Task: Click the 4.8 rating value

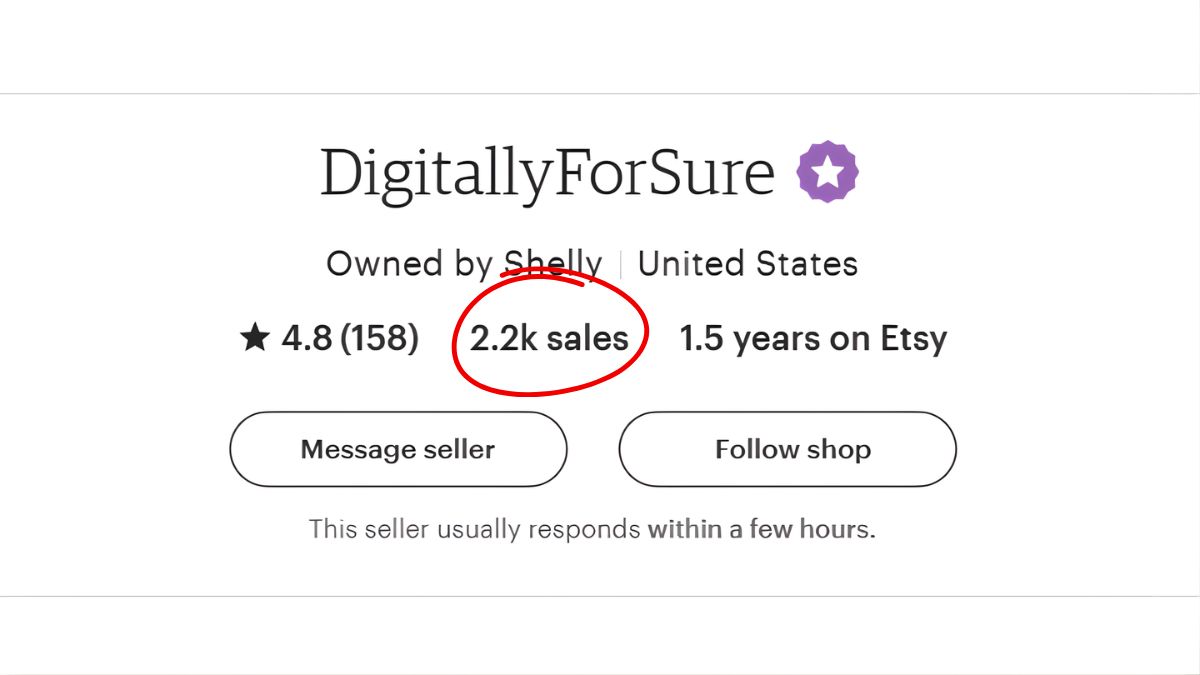Action: [x=307, y=339]
